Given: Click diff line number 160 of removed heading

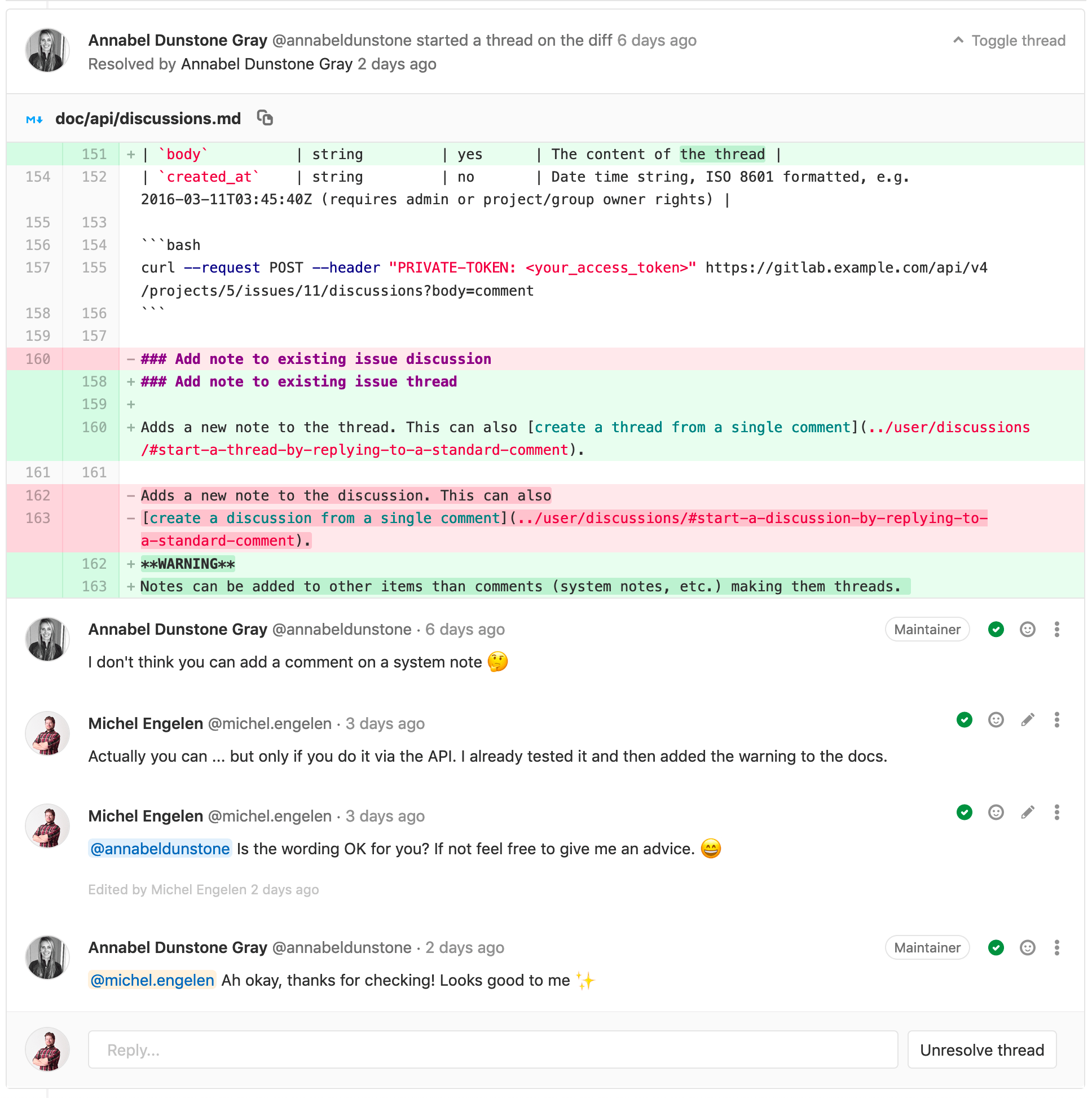Looking at the screenshot, I should (x=37, y=359).
